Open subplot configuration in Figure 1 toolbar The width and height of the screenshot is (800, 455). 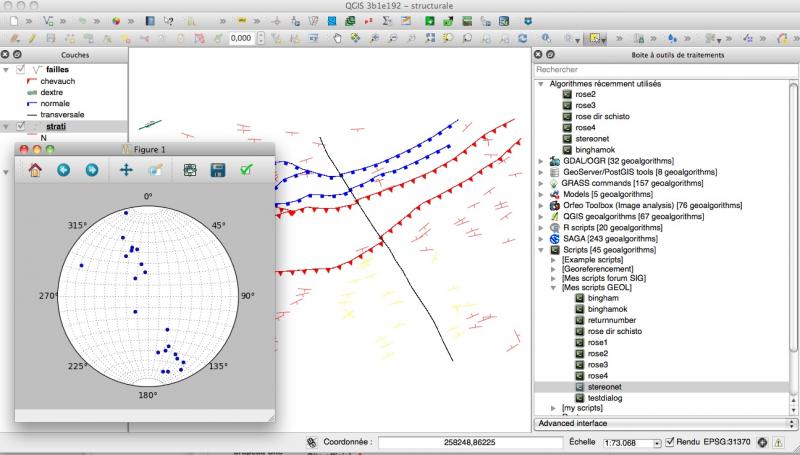click(x=189, y=170)
